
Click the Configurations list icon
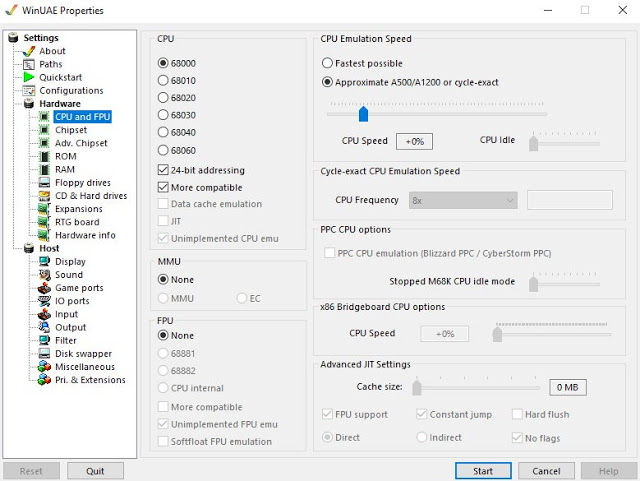(29, 91)
